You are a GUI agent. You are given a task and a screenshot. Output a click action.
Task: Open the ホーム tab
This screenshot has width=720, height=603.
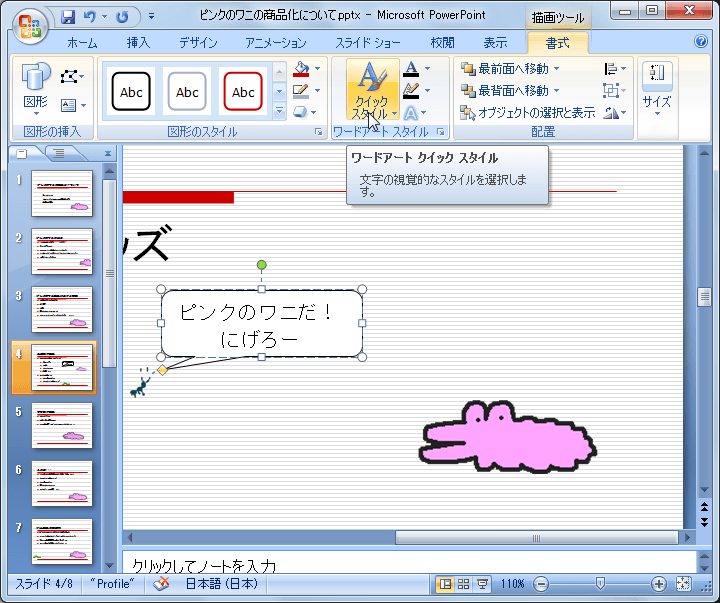point(82,43)
